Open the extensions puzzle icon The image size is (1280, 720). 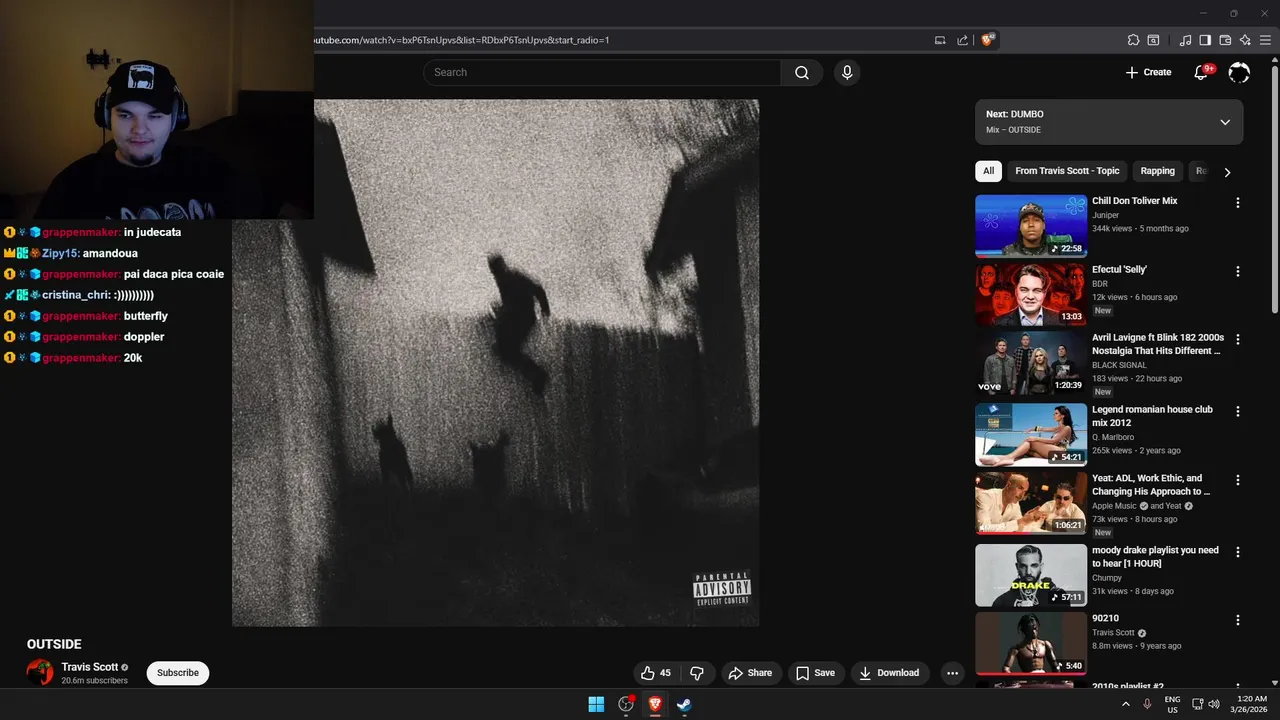[1133, 40]
